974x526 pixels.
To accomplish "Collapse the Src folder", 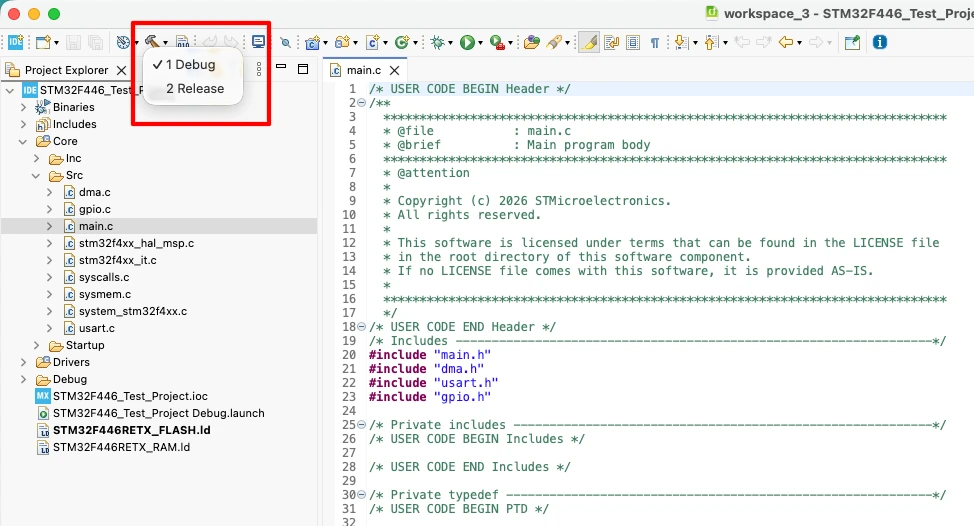I will 36,176.
